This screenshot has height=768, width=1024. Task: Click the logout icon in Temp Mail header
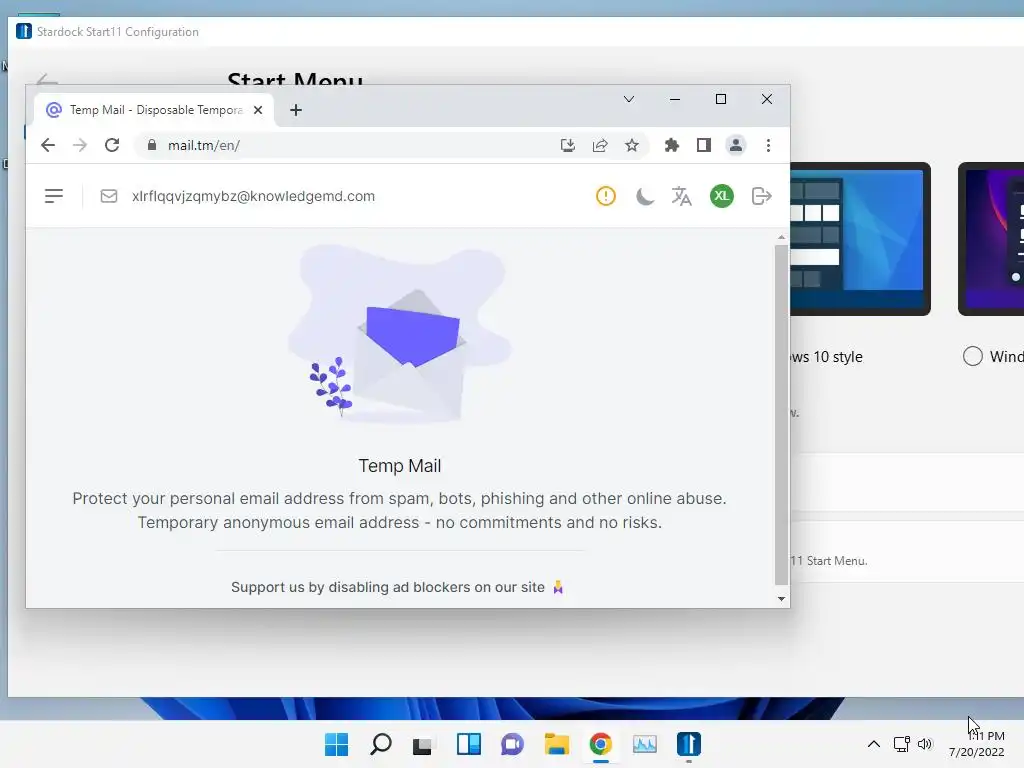(761, 196)
